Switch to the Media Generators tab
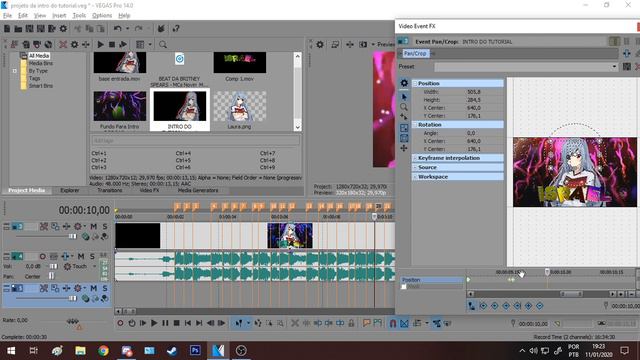Image resolution: width=640 pixels, height=360 pixels. click(198, 190)
